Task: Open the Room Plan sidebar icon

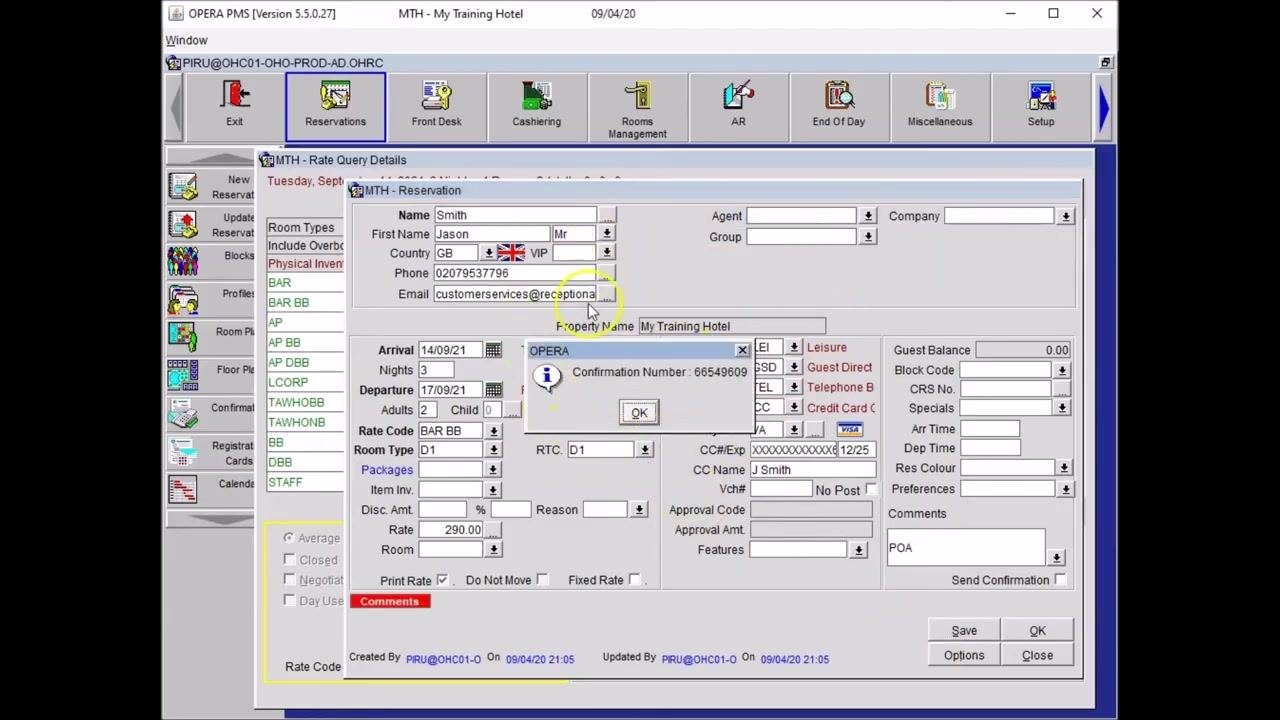Action: point(183,337)
